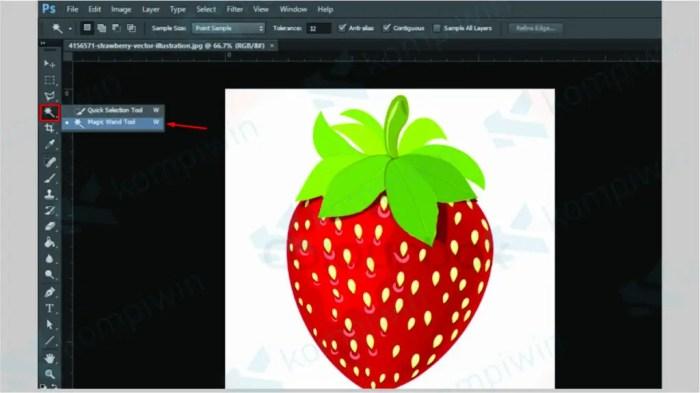Select the Rectangular Marquee tool
Image resolution: width=700 pixels, height=393 pixels.
(50, 80)
